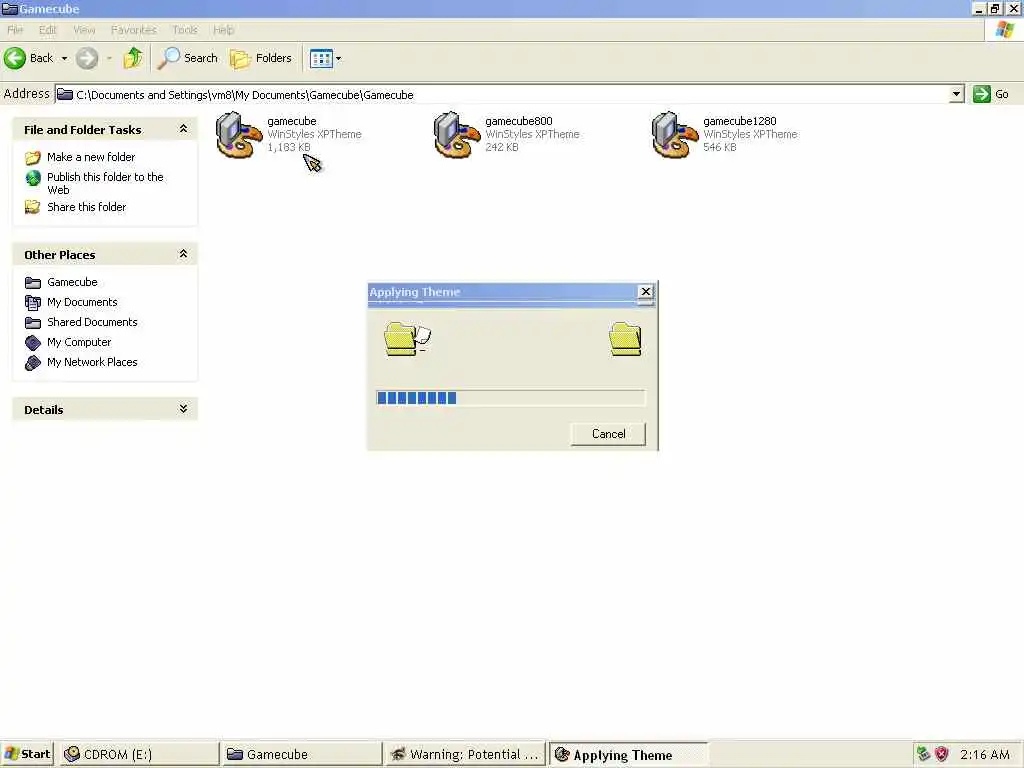Open Gamecube in Other Places

click(72, 282)
